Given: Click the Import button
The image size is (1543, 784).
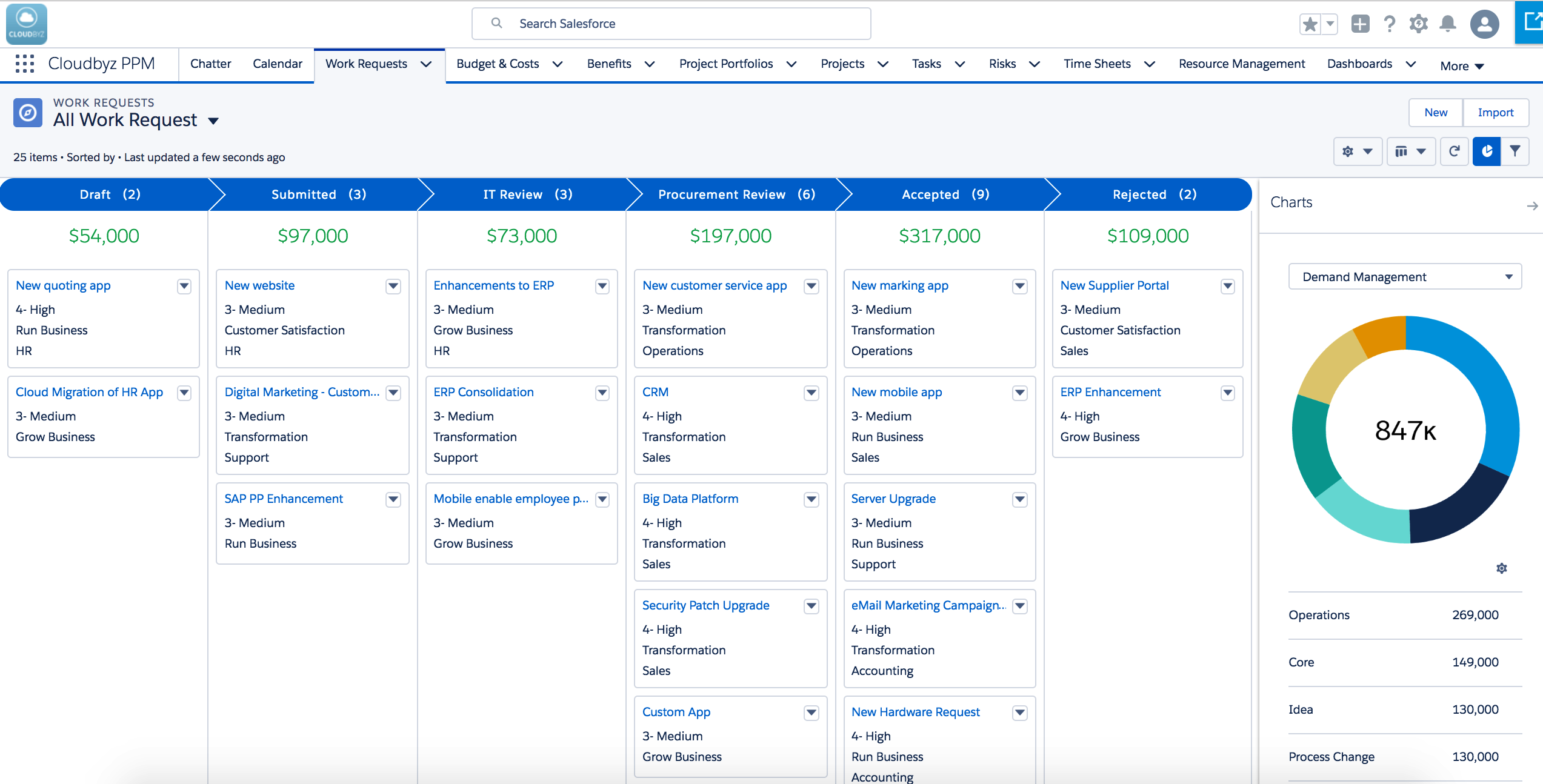Looking at the screenshot, I should [1495, 113].
